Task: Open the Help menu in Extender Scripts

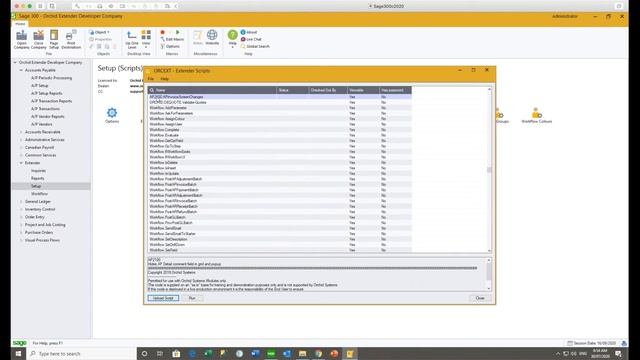Action: click(x=164, y=79)
